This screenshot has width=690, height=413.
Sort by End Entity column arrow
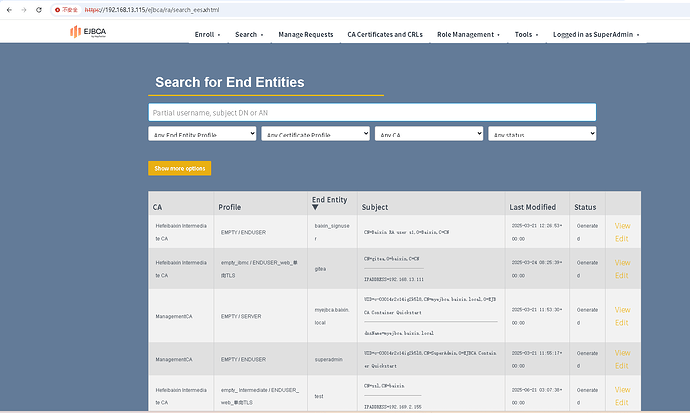click(x=316, y=208)
